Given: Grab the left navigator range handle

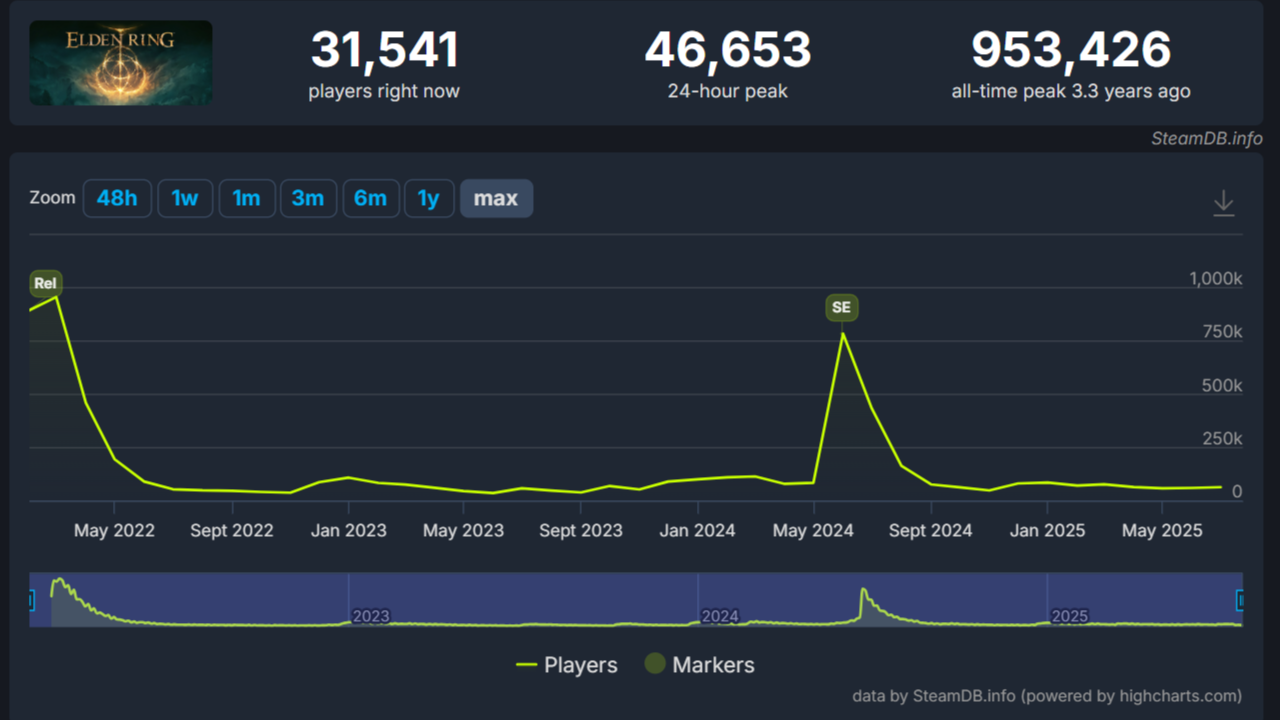Looking at the screenshot, I should [x=30, y=600].
